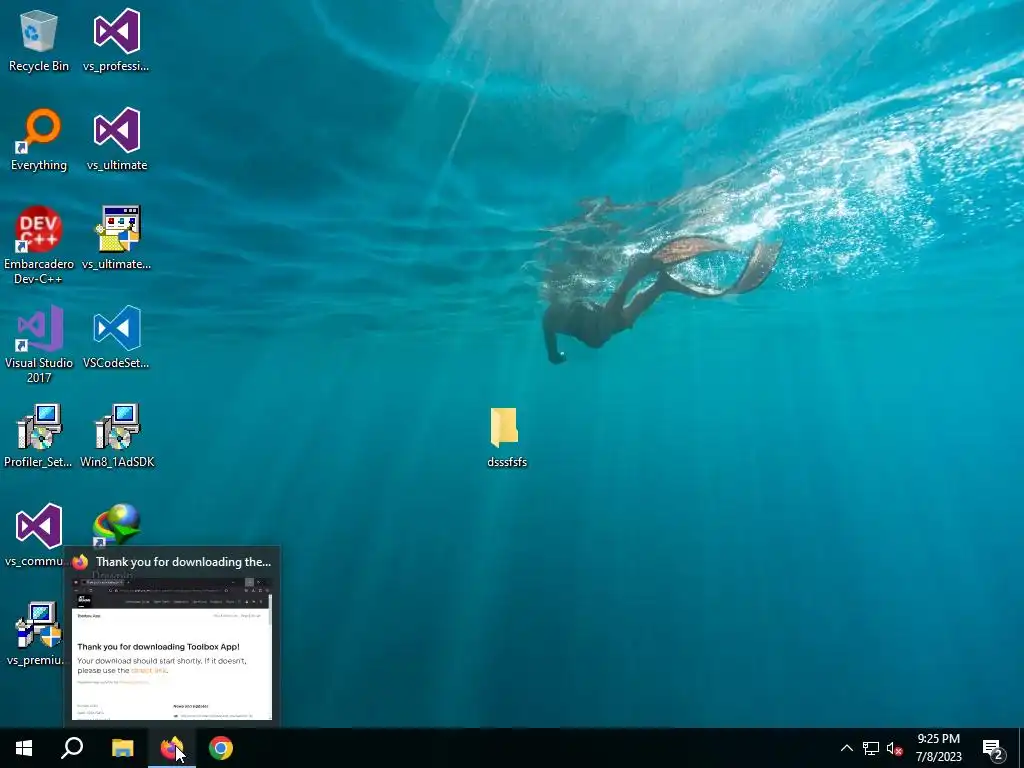Click the Show desktop sliver on the taskbar

point(1021,748)
